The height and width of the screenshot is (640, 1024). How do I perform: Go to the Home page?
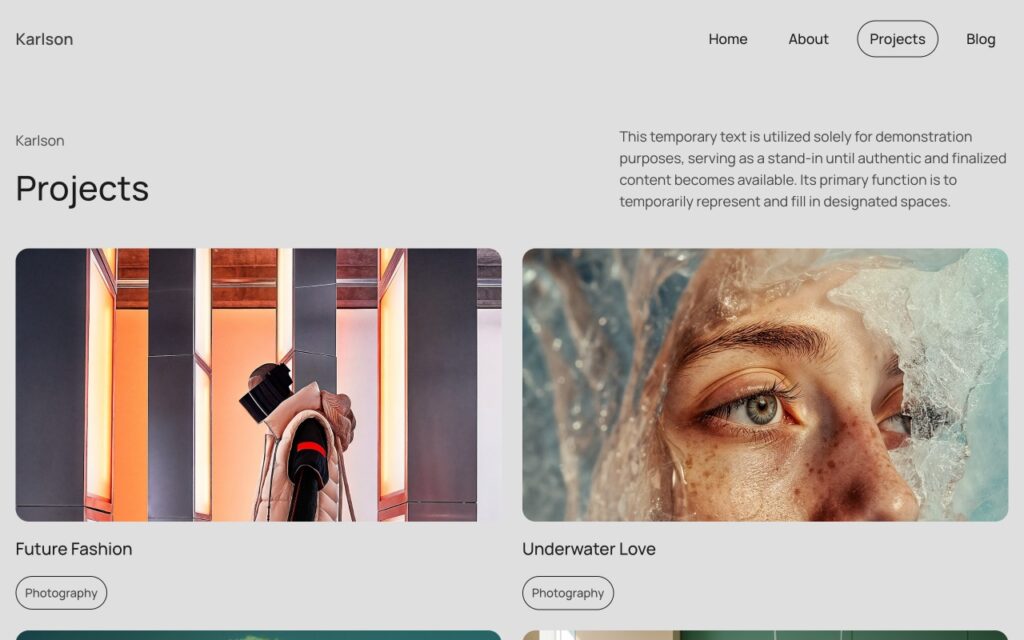728,39
